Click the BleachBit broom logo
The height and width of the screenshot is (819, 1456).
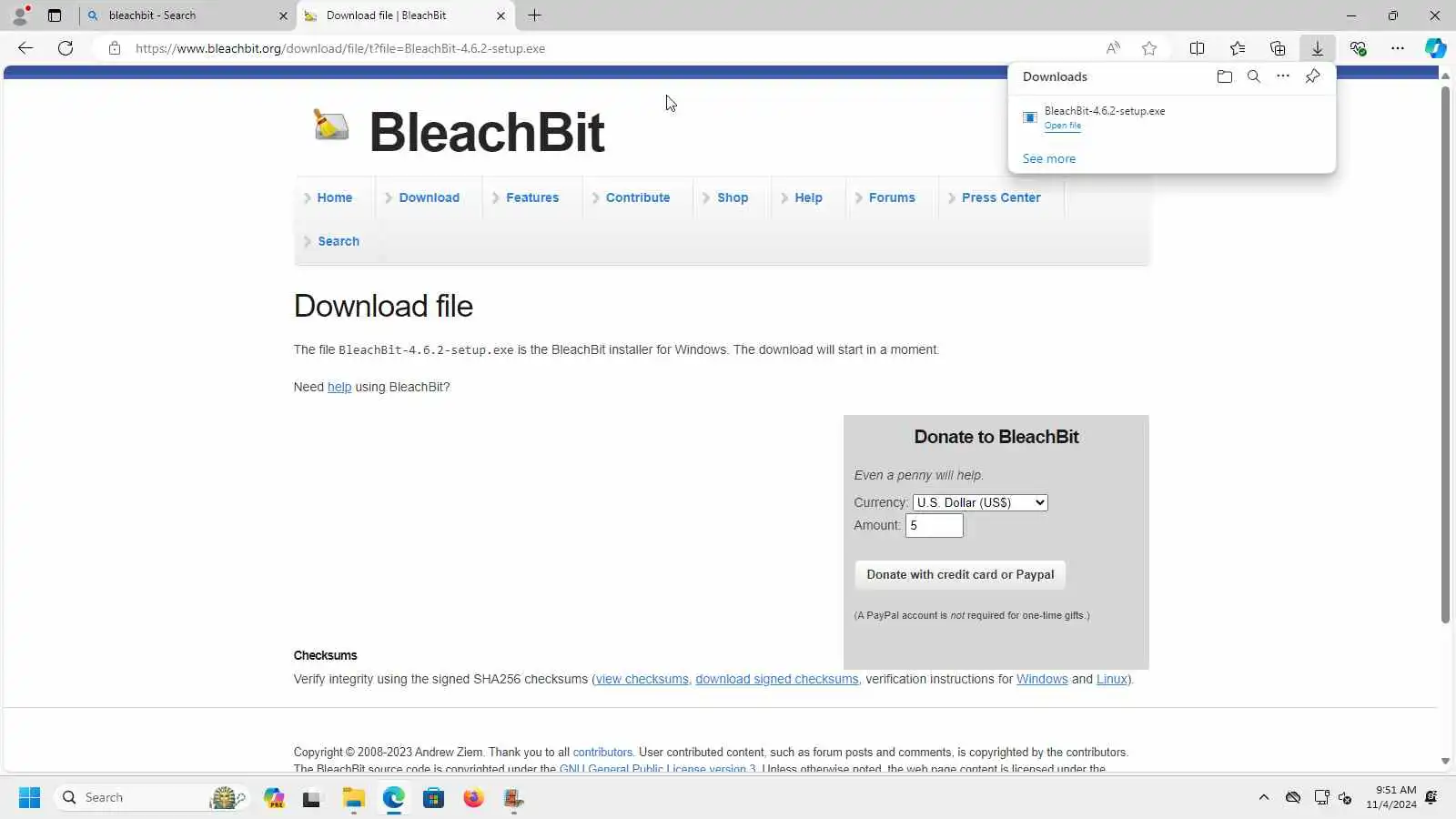(330, 125)
